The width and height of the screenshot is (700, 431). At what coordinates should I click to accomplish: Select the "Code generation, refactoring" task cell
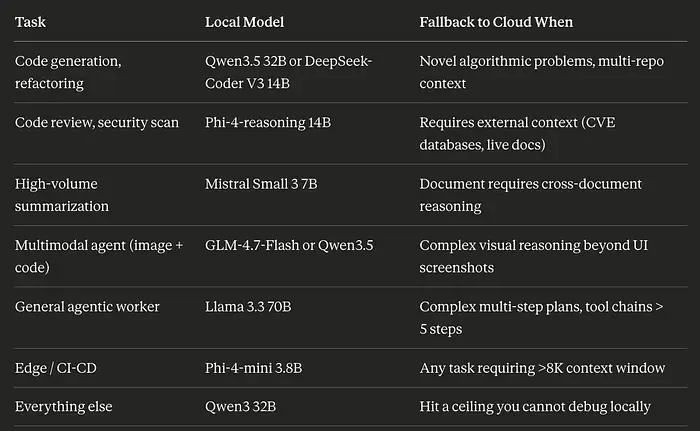coord(68,72)
